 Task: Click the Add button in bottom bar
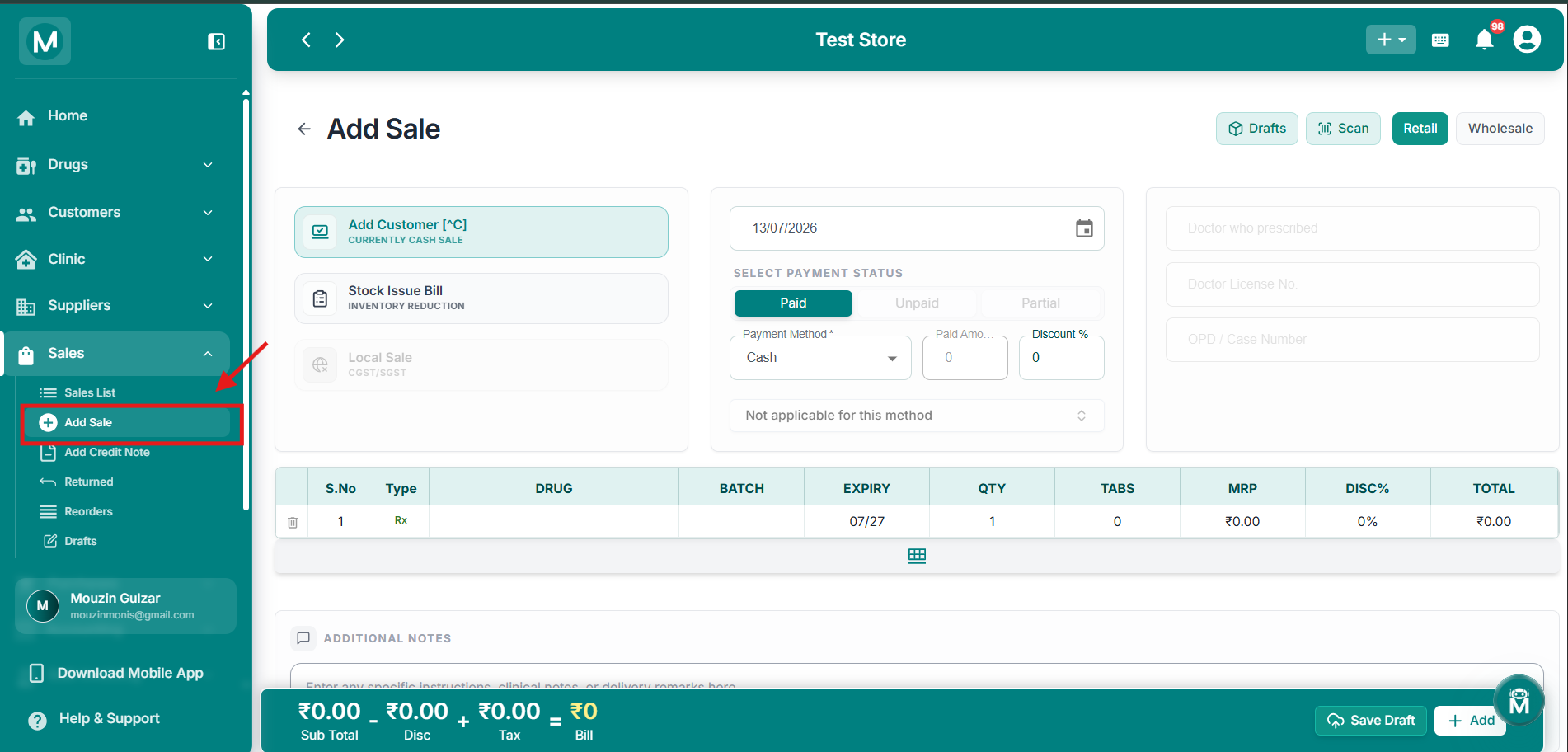click(1471, 721)
